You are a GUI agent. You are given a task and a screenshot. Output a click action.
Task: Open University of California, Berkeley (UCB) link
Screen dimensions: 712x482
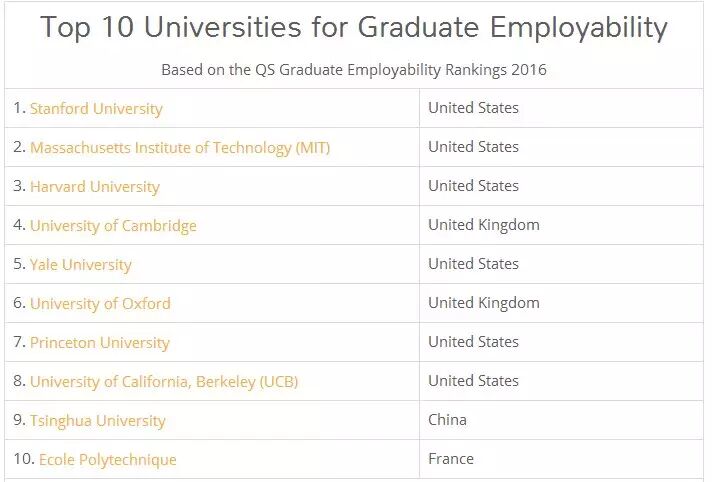[x=164, y=381]
